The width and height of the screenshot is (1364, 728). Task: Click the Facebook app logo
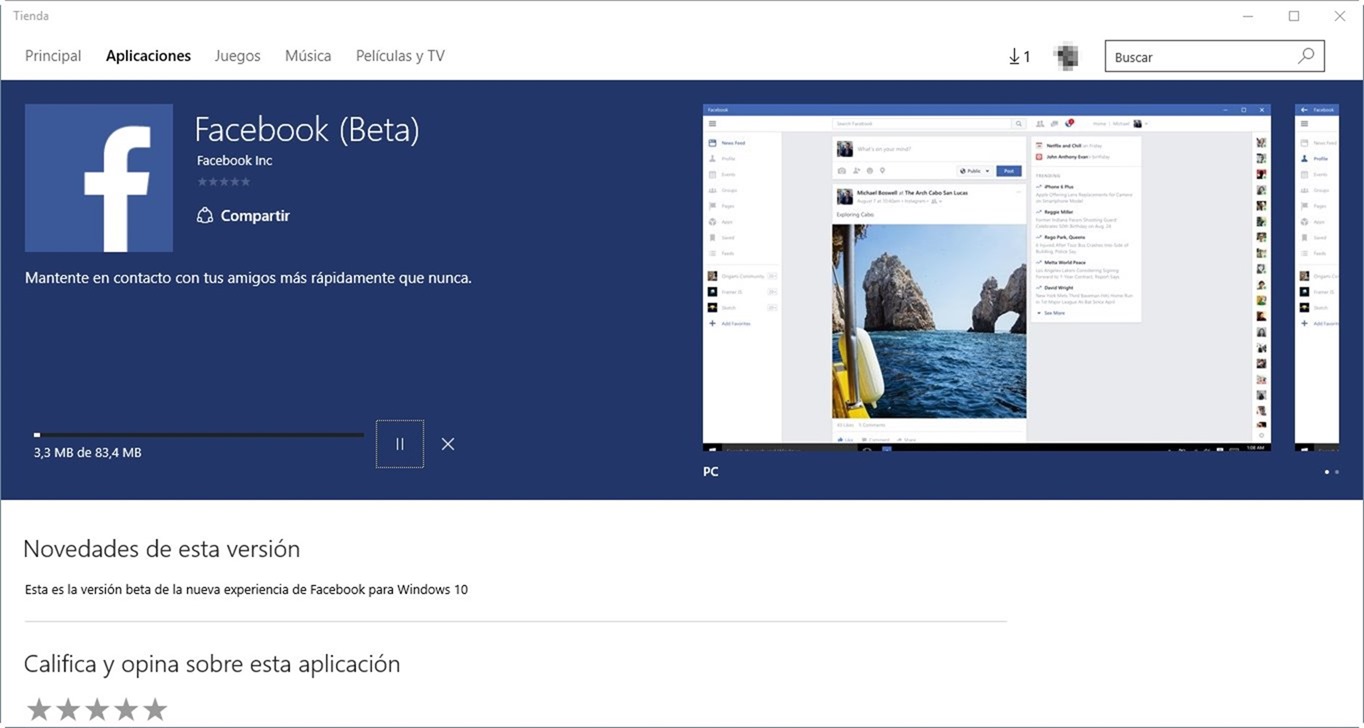coord(99,178)
